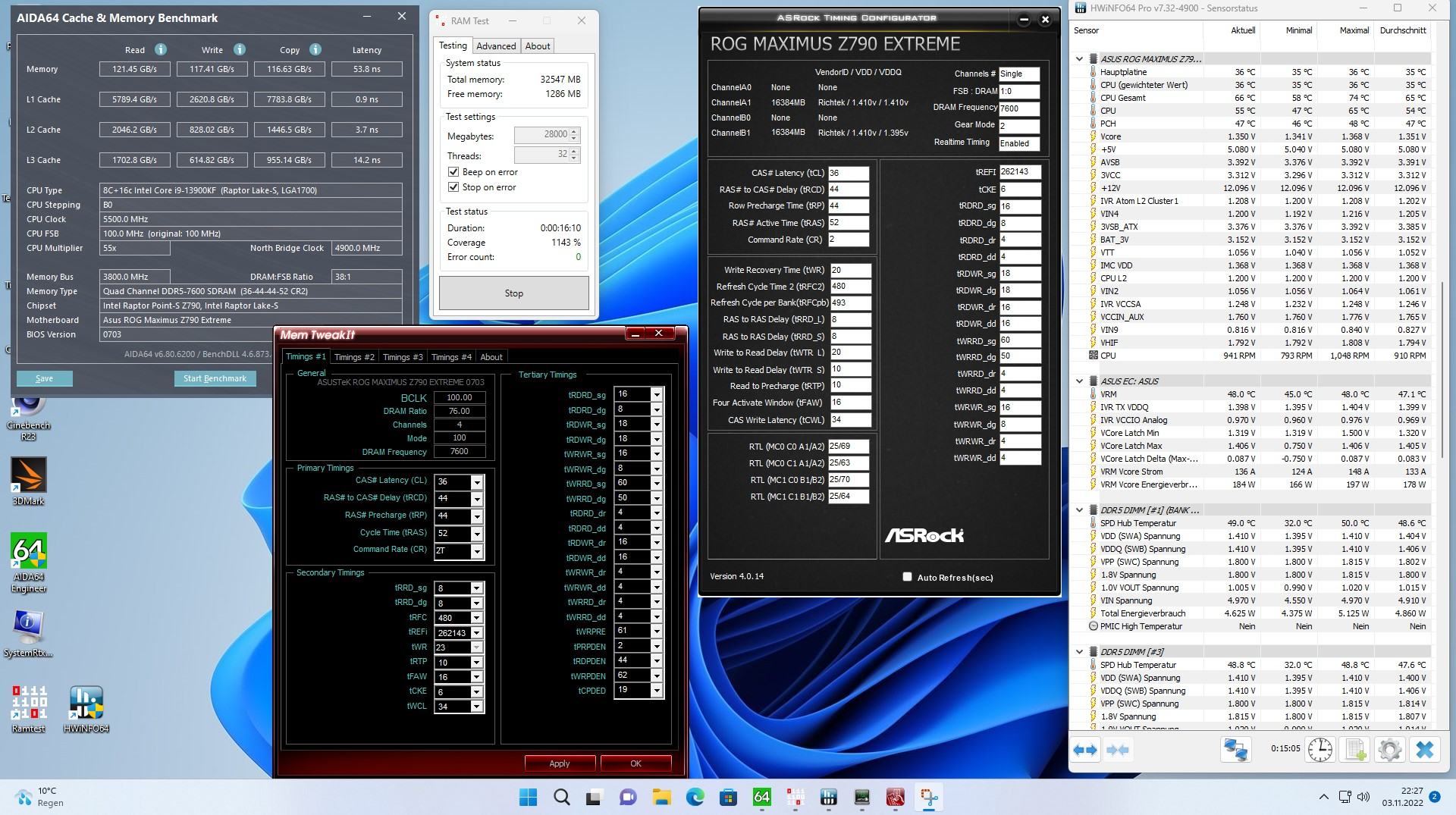
Task: Open the Cycle Time (tRAS) dropdown
Action: click(x=477, y=534)
